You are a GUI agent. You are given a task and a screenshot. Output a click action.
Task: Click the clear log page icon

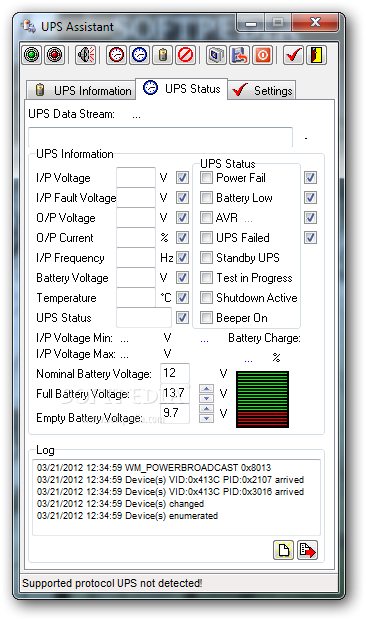pyautogui.click(x=283, y=550)
